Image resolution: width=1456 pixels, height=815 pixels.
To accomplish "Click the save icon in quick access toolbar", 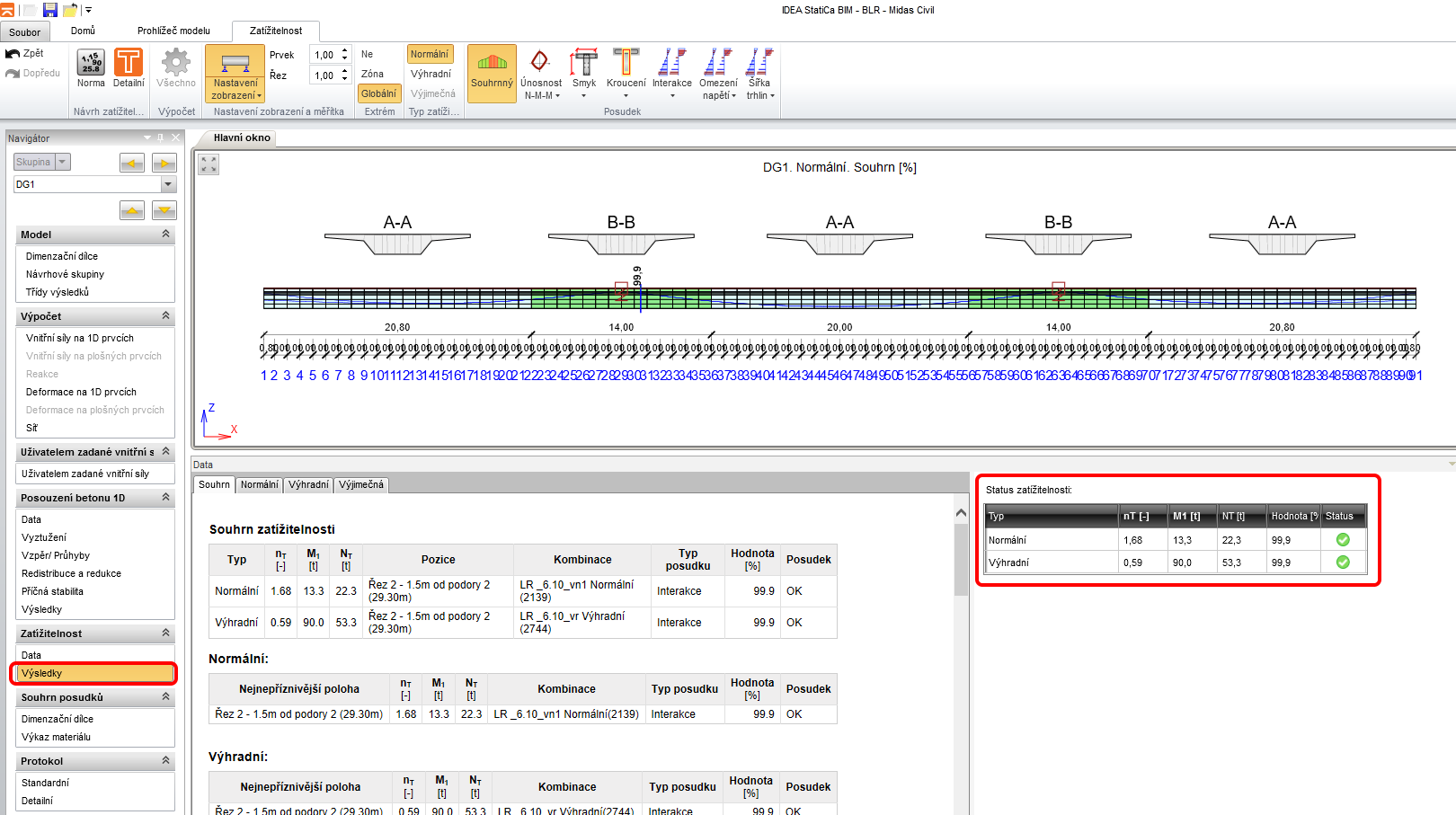I will (x=50, y=10).
